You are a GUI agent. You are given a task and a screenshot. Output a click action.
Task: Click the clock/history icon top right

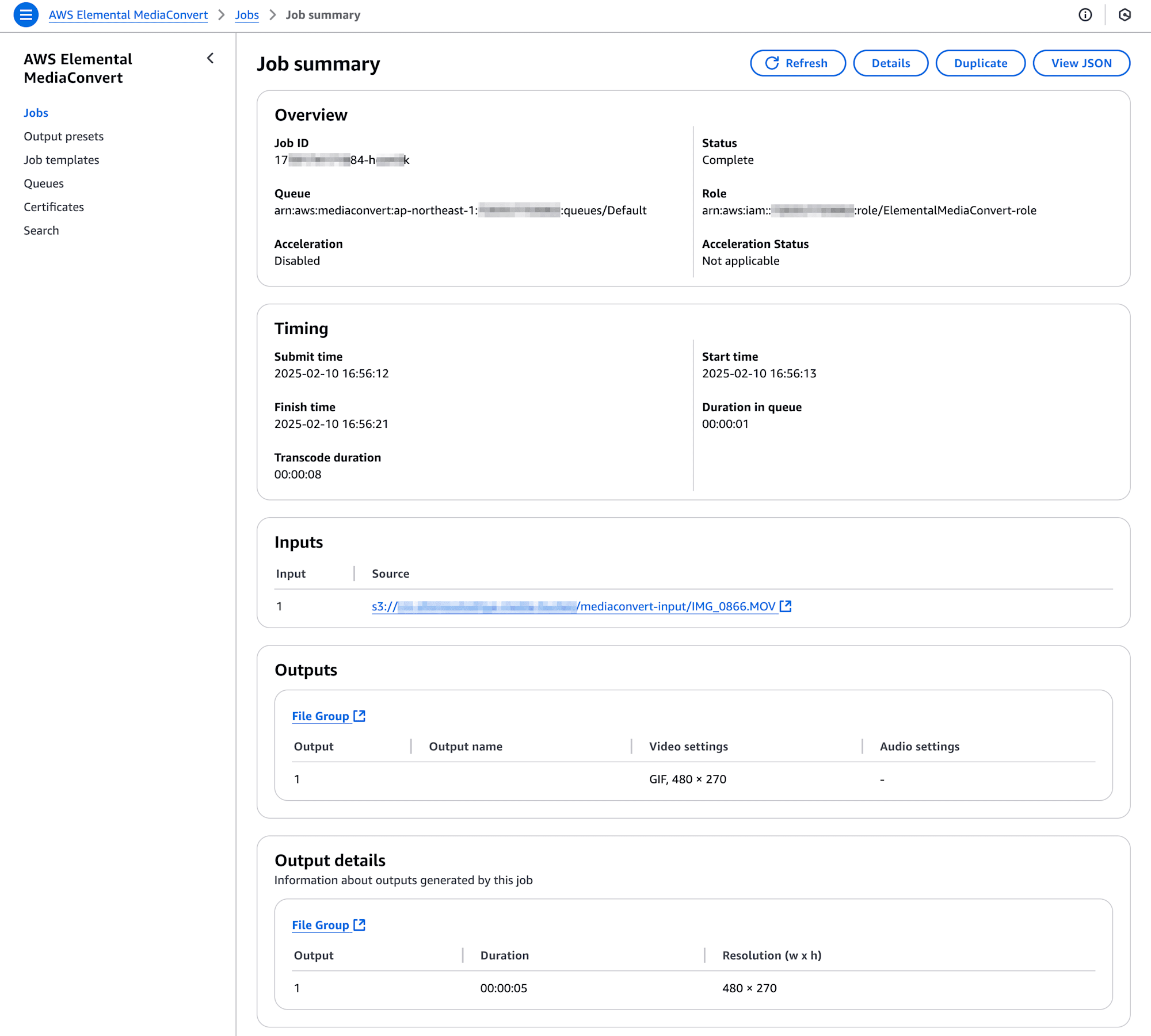pyautogui.click(x=1125, y=14)
